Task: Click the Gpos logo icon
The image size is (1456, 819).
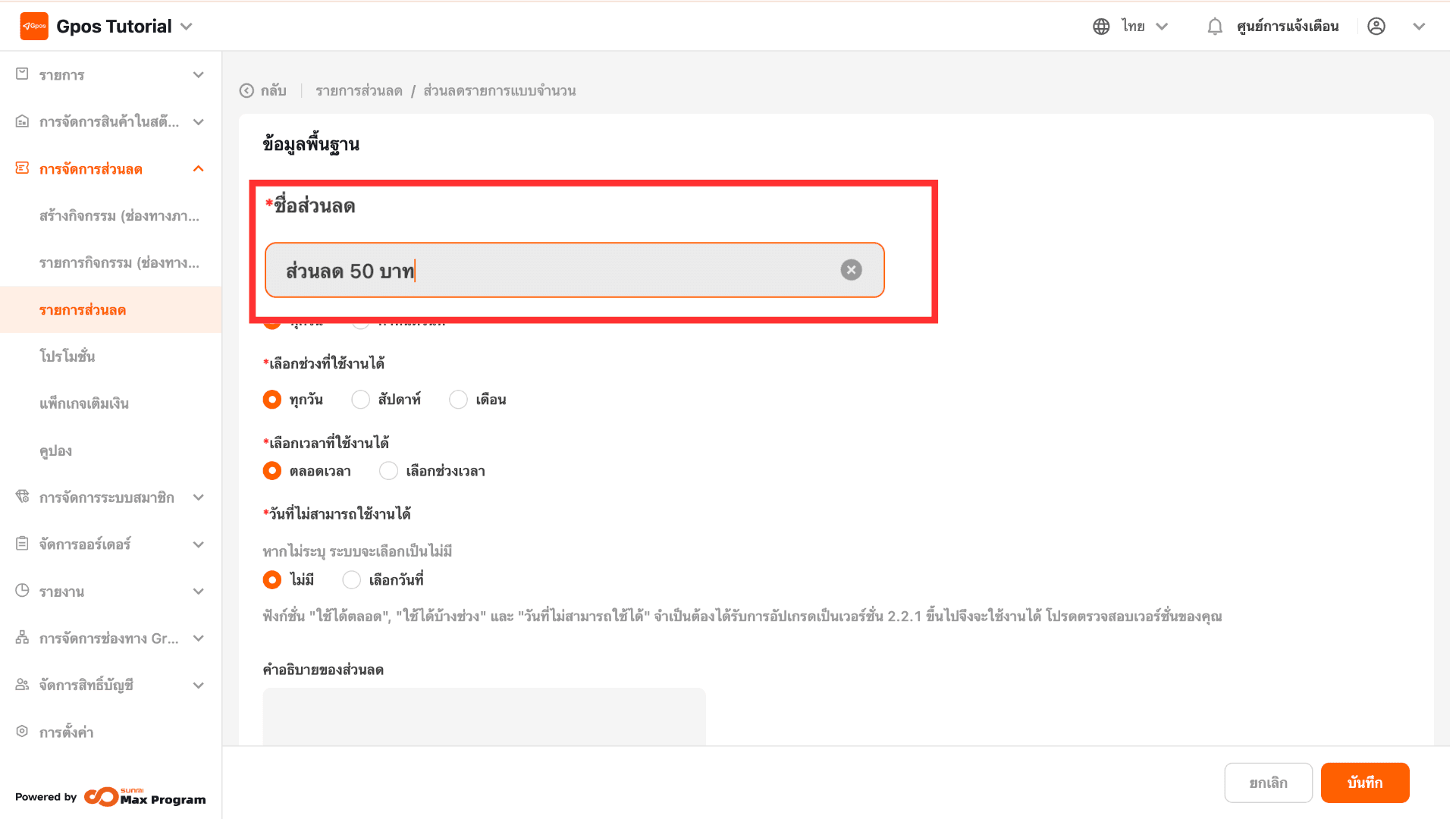Action: click(34, 26)
